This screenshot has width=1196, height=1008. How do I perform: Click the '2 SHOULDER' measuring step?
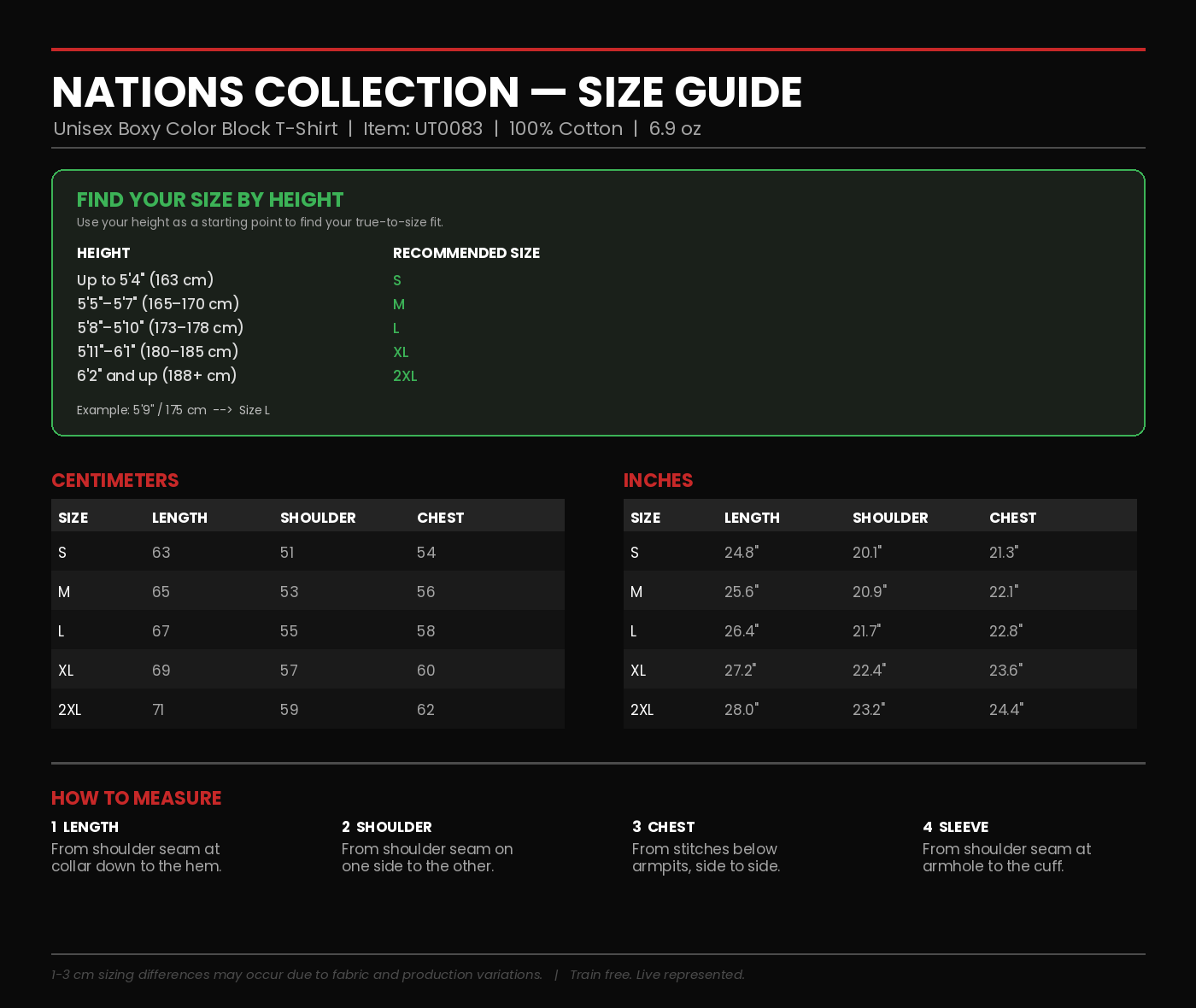point(387,827)
